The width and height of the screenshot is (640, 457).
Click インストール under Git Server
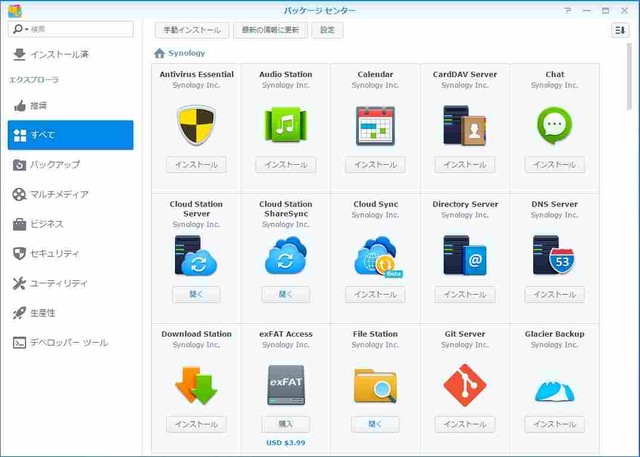465,424
